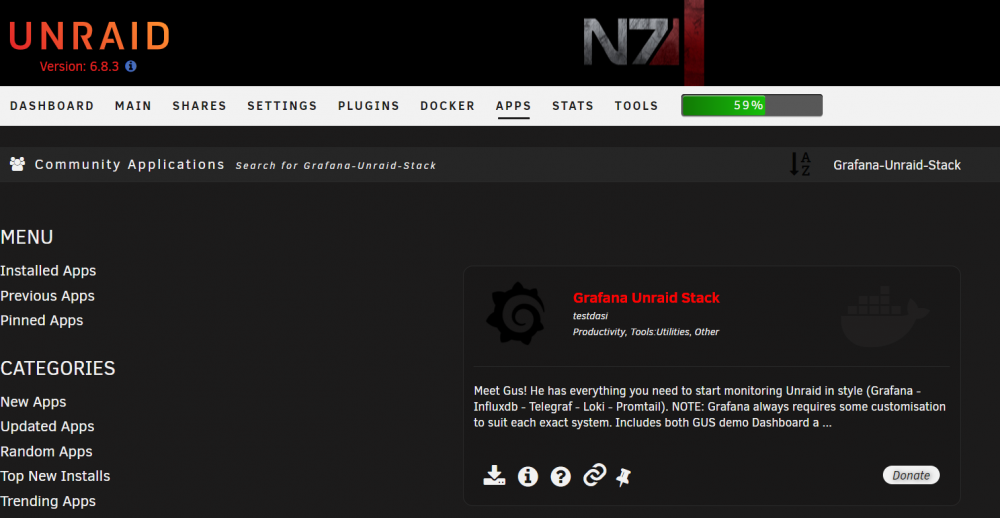Click the Grafana Unraid Stack title
The height and width of the screenshot is (518, 1000).
(646, 297)
